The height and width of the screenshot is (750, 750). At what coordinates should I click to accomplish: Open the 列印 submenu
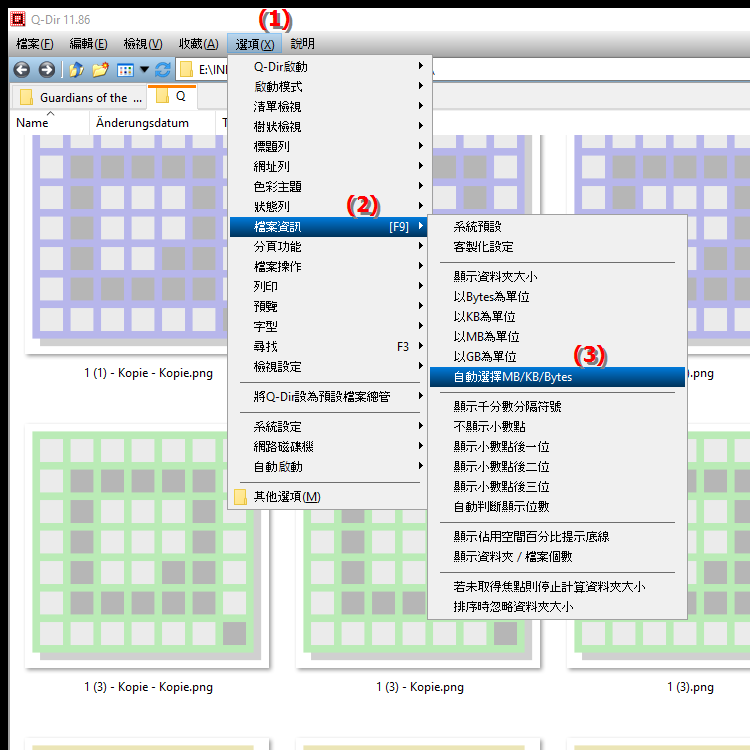[330, 287]
